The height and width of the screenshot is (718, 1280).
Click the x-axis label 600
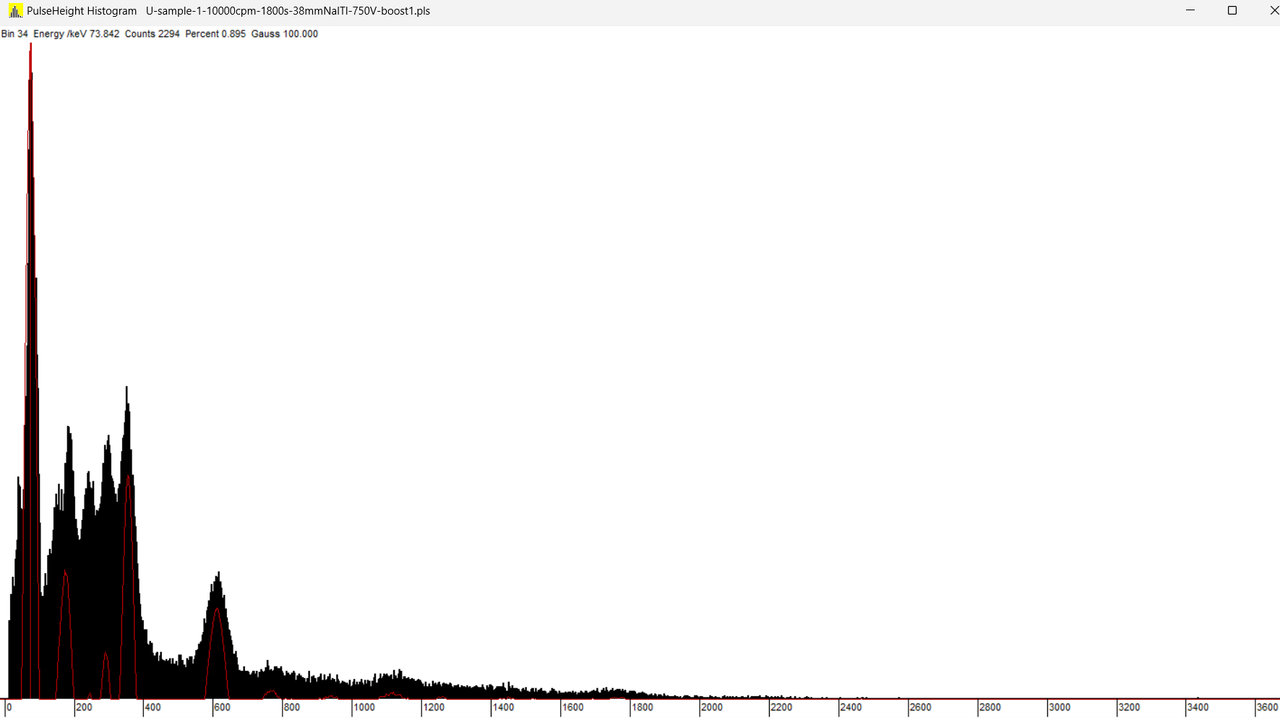coord(222,708)
